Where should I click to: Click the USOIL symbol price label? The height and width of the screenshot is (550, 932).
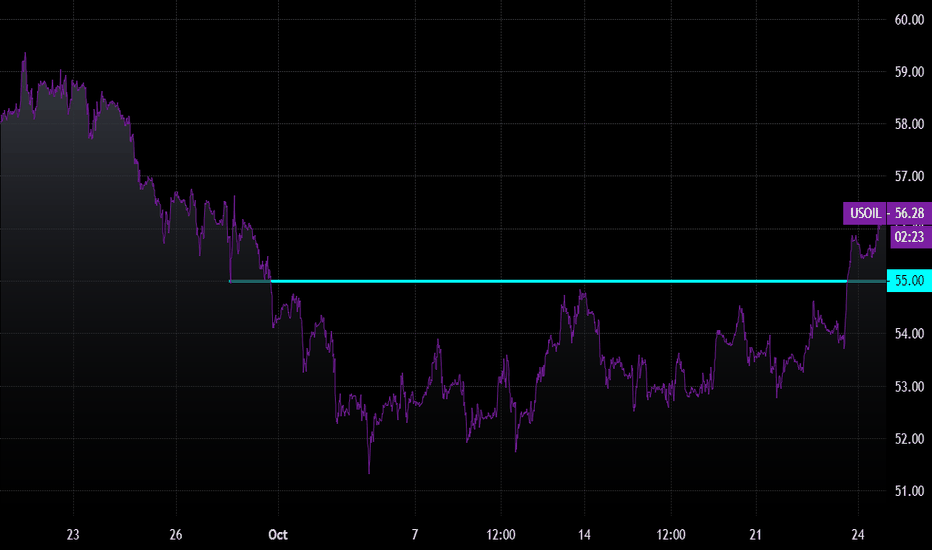click(865, 213)
